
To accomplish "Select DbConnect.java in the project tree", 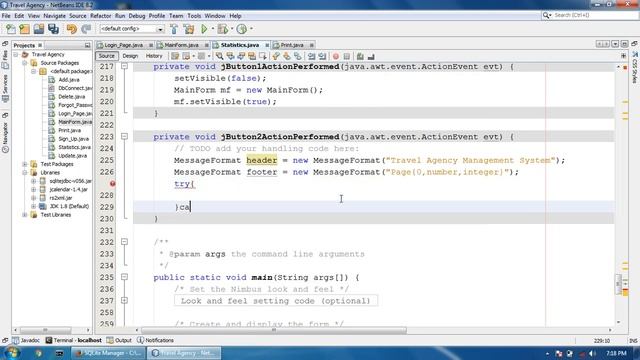I will 75,88.
